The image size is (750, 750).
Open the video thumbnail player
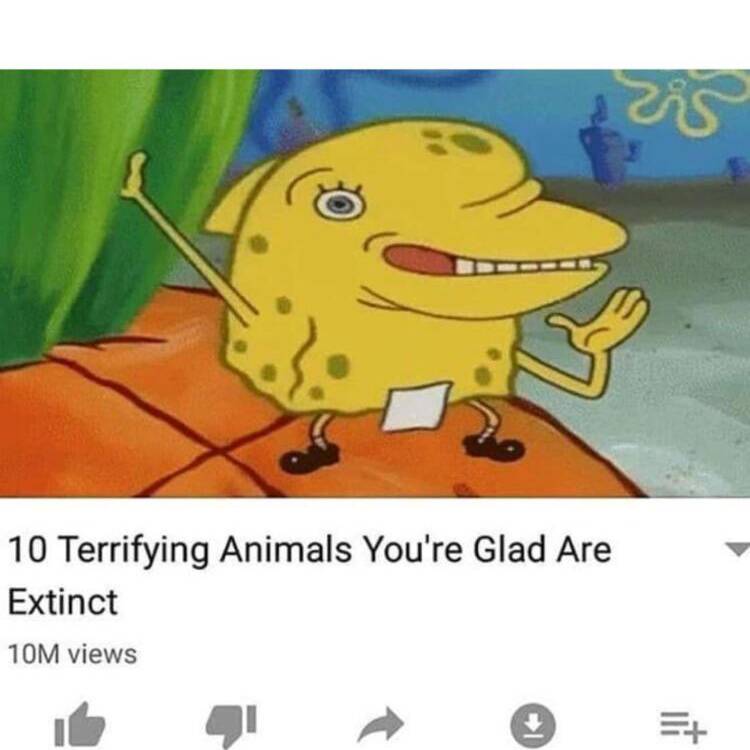pos(375,284)
